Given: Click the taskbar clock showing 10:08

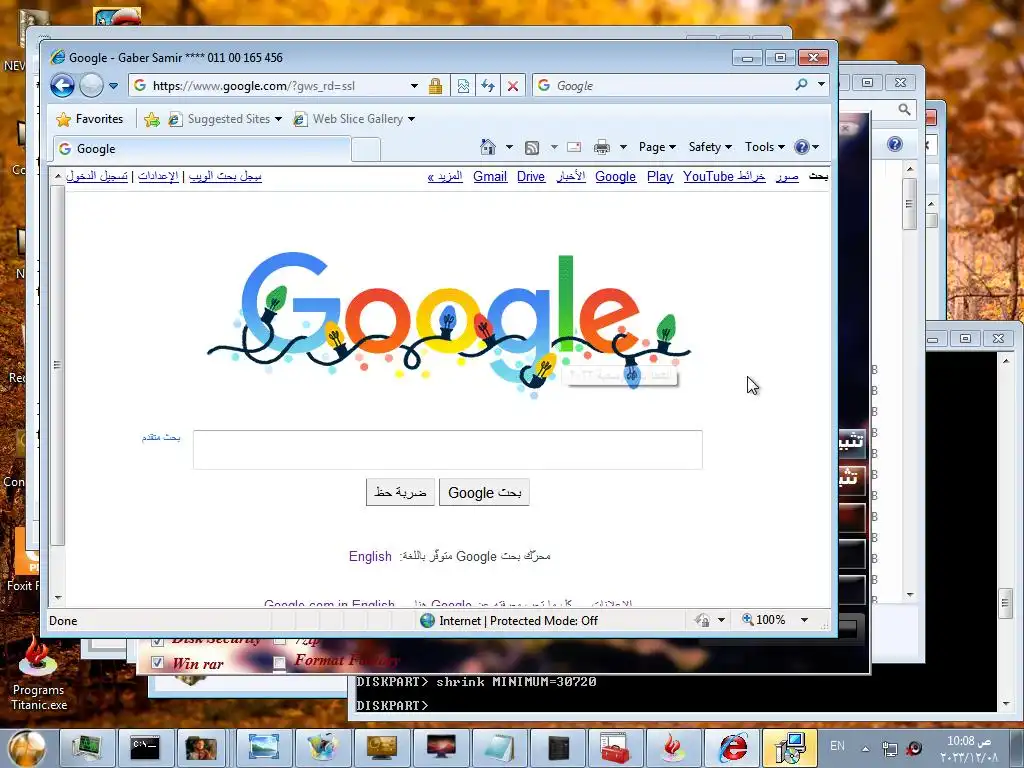Looking at the screenshot, I should 969,749.
